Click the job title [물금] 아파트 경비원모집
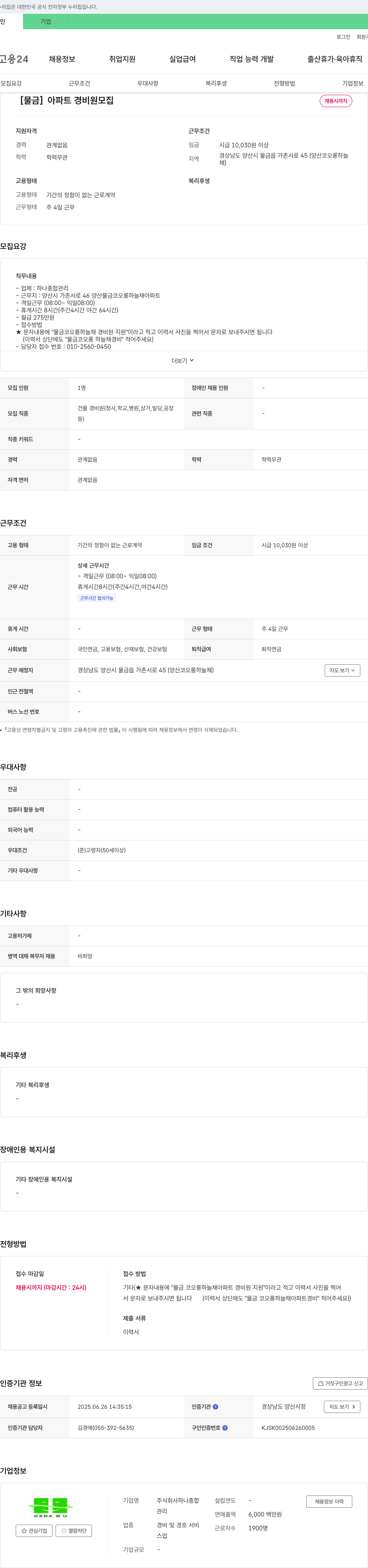Viewport: 368px width, 1568px height. tap(67, 101)
